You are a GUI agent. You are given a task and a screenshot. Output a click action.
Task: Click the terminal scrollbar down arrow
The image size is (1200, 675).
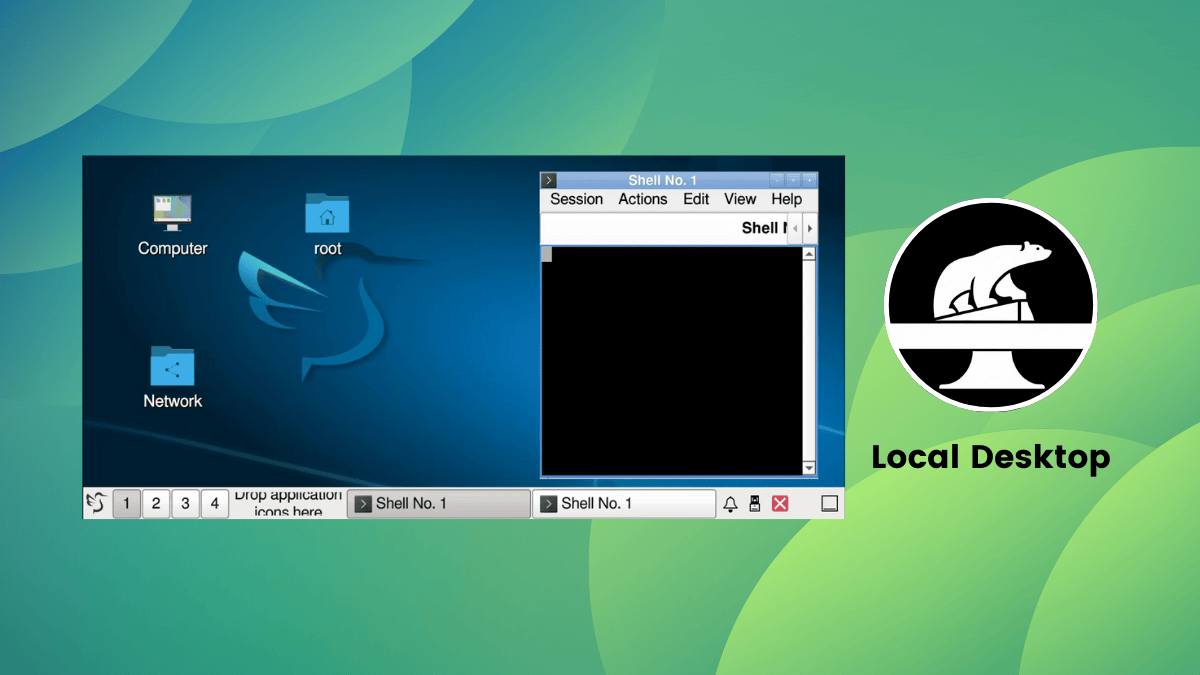pos(809,467)
